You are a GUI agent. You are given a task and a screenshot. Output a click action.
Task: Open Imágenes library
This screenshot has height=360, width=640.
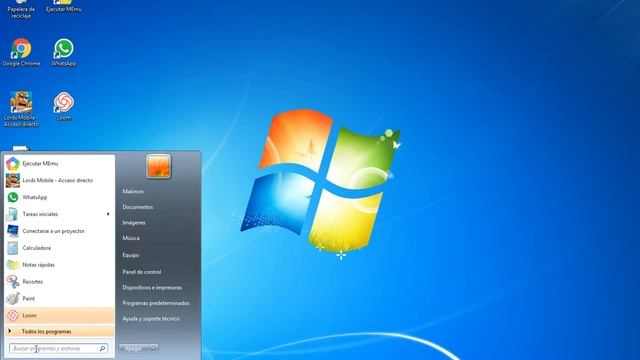[134, 222]
